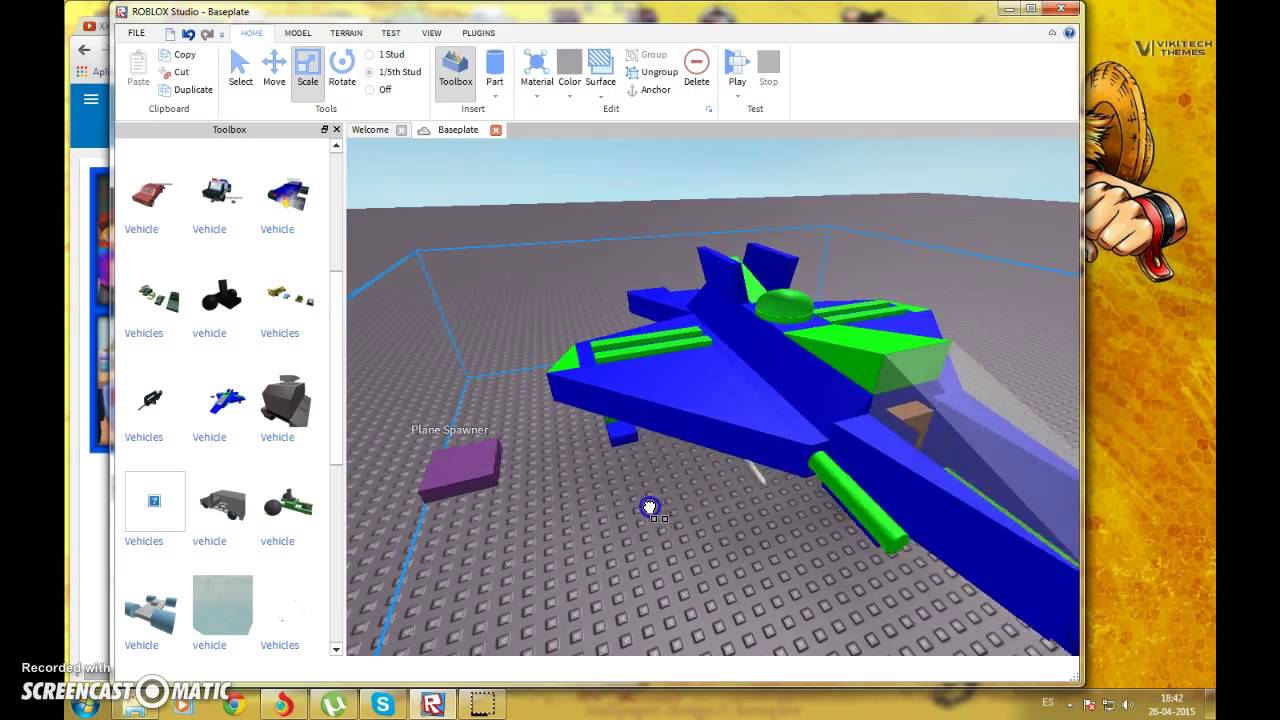This screenshot has width=1280, height=720.
Task: Activate the Move tool
Action: (x=274, y=68)
